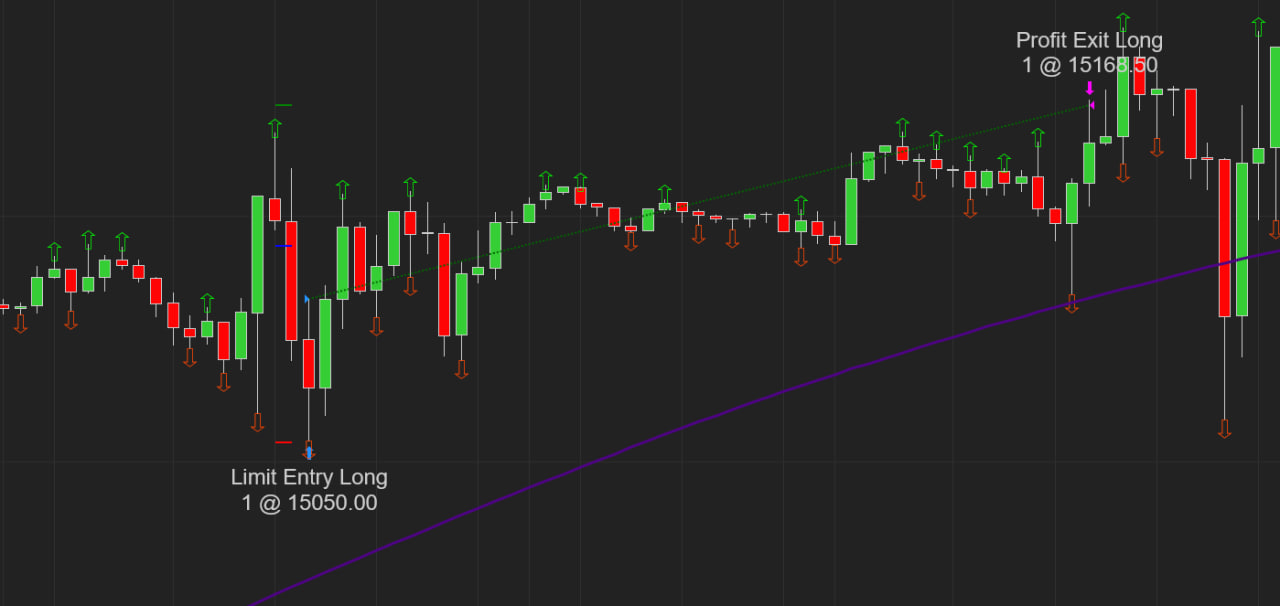
Task: Click the magenta exit triangle ending the dotted line
Action: (x=1091, y=105)
